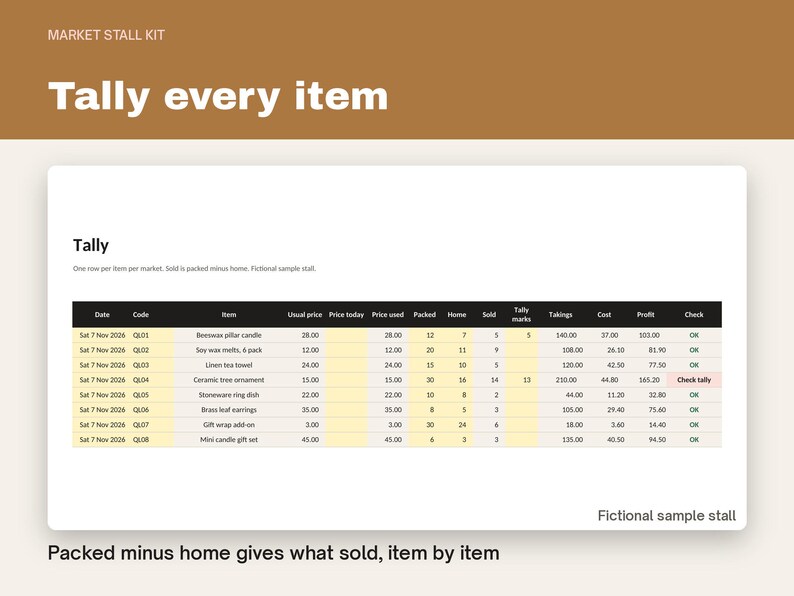Click the OK check in the QL01 row

point(694,335)
